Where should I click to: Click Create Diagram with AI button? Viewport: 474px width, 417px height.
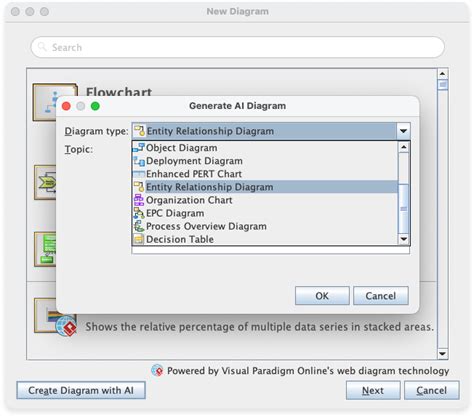click(81, 390)
